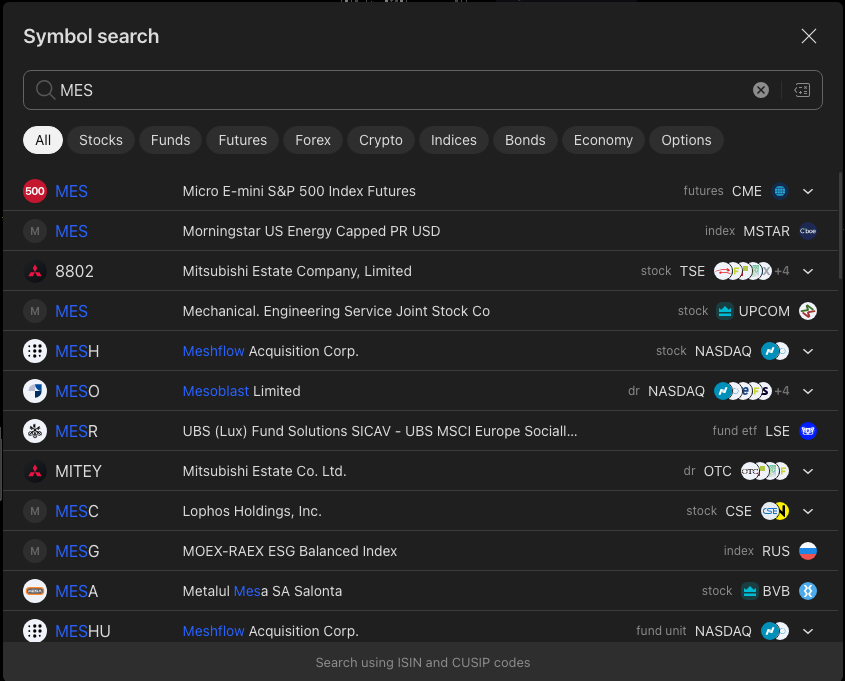Click the Mitsubishi logo beside 8802
Viewport: 845px width, 681px height.
coord(35,271)
